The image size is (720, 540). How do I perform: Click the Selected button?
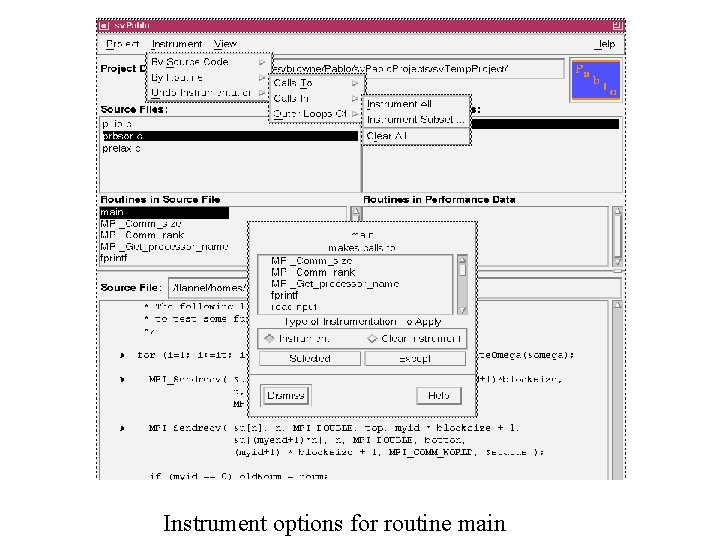(310, 359)
